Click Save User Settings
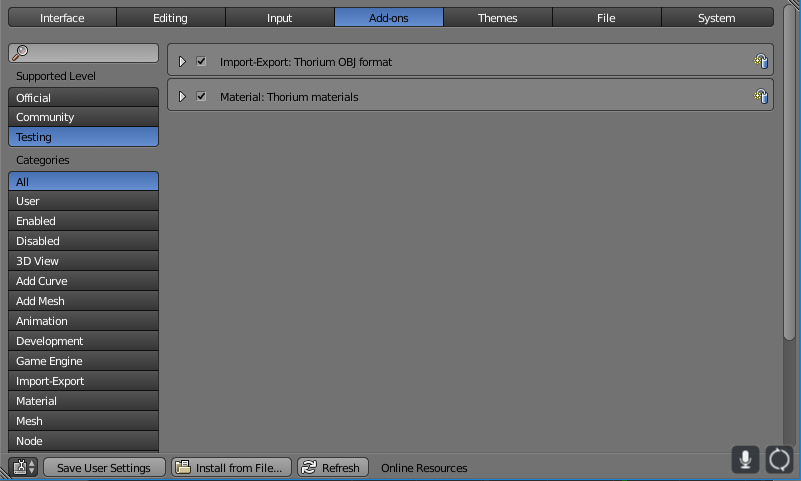 click(x=104, y=467)
